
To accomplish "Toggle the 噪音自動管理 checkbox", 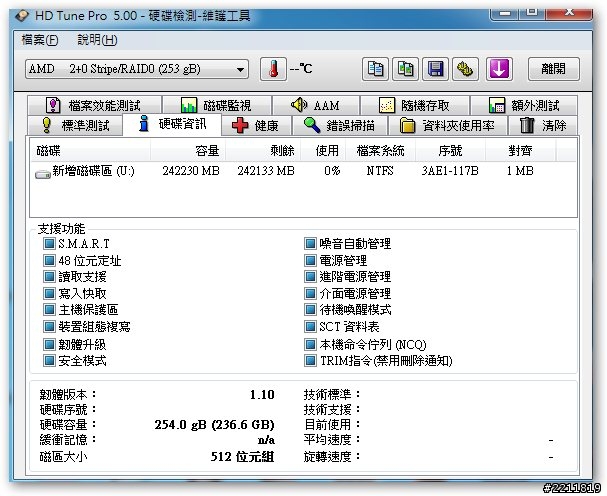I will [x=310, y=244].
